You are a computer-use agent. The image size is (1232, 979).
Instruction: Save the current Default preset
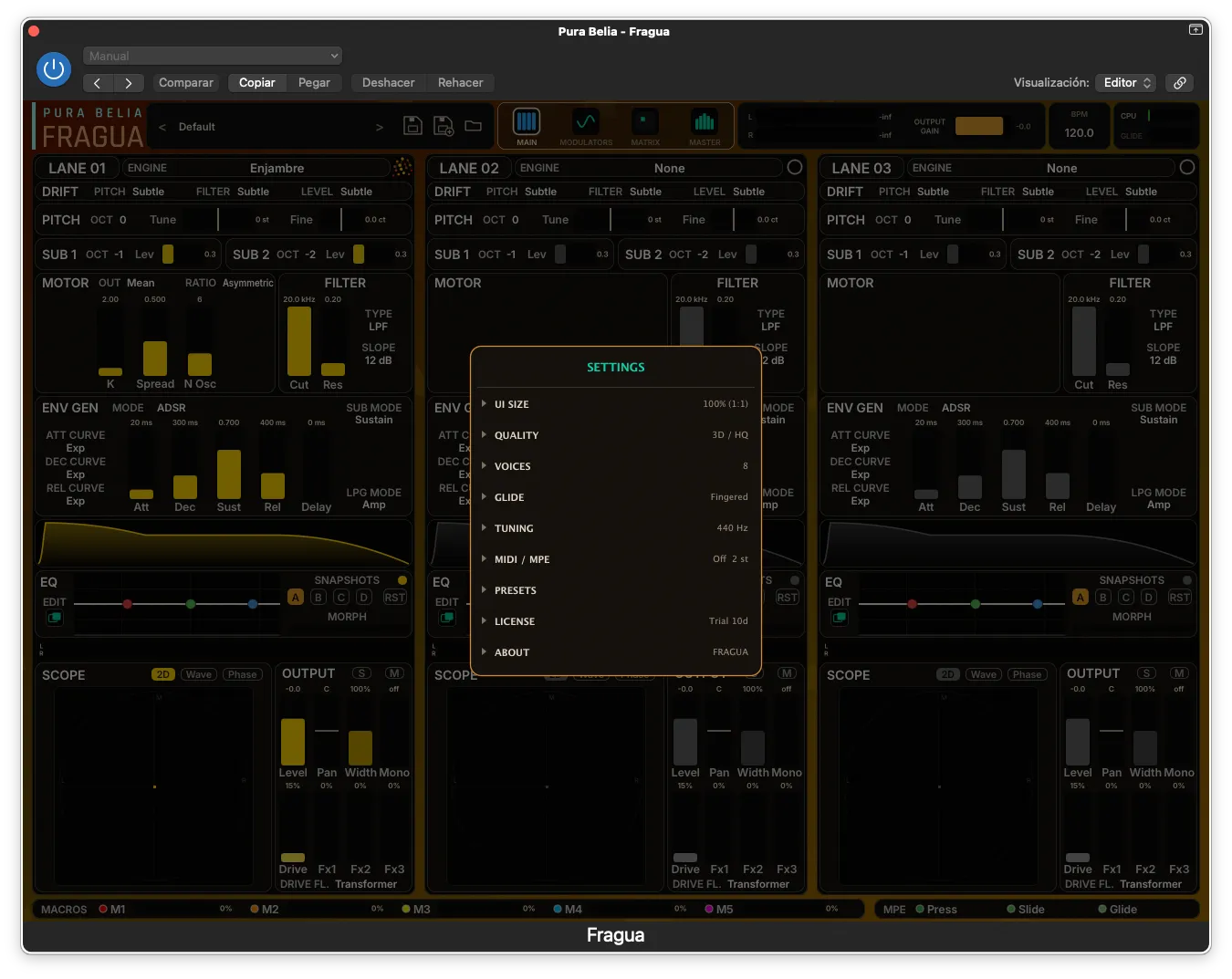[412, 126]
